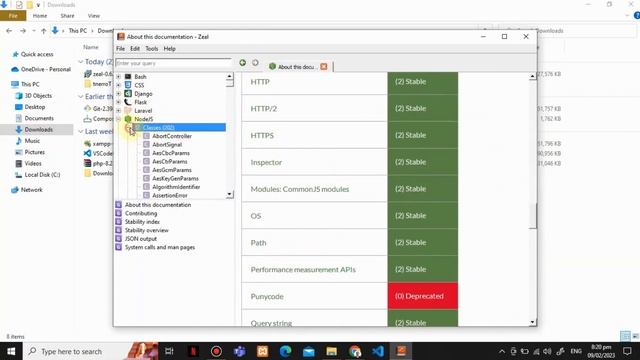Select Music folder in File Explorer sidebar

coord(32,141)
